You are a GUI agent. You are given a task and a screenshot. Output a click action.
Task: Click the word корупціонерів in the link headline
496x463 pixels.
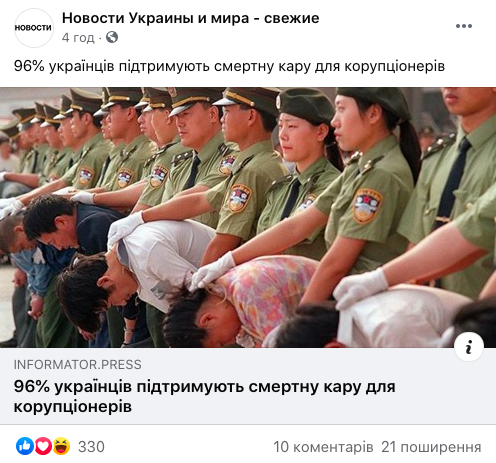pyautogui.click(x=73, y=406)
